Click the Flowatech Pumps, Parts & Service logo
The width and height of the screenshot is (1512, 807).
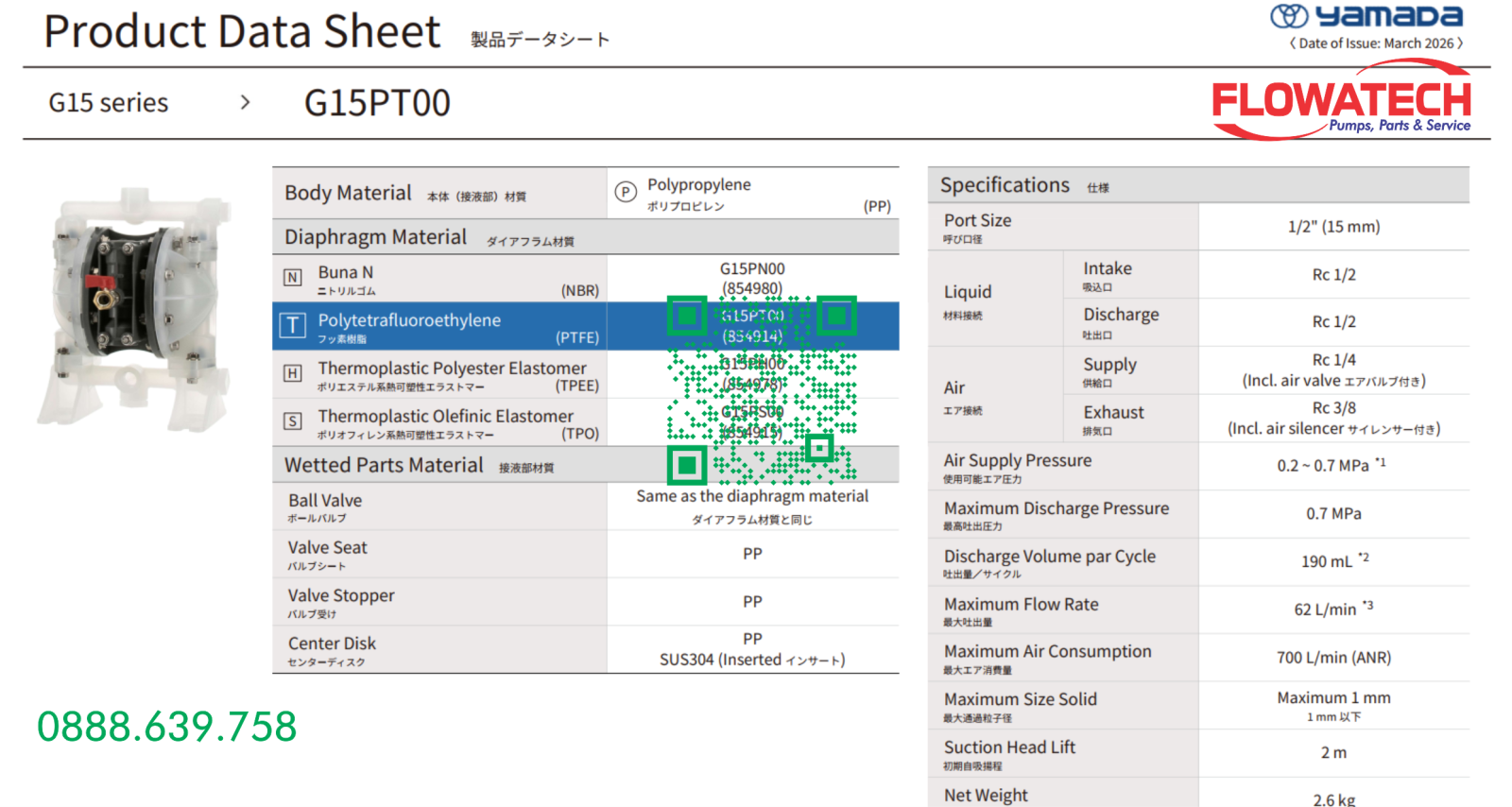[1341, 100]
